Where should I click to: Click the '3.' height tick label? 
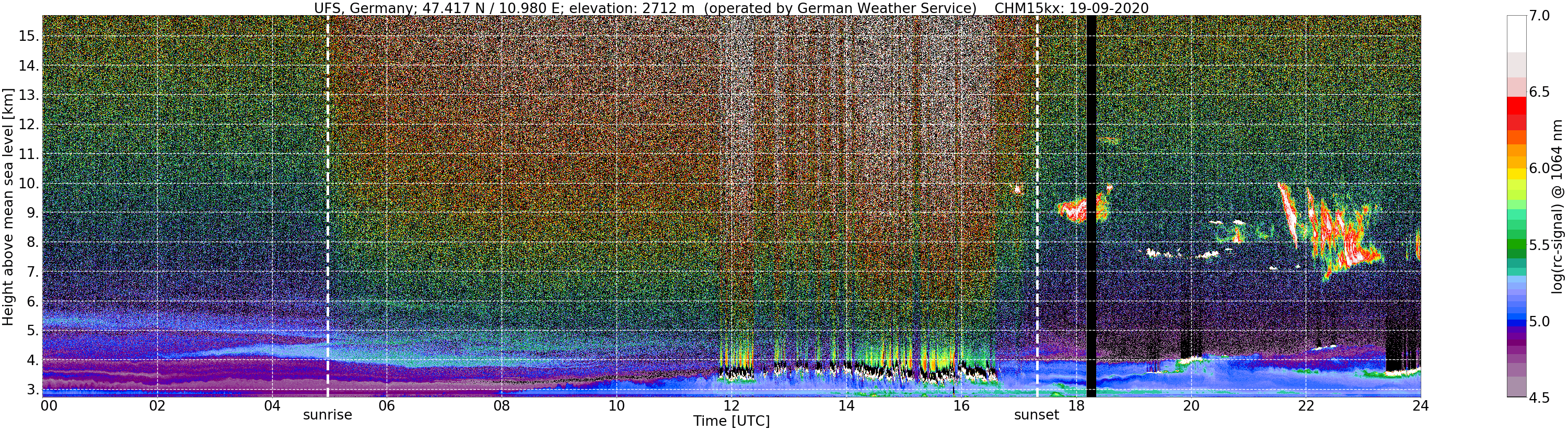[x=32, y=390]
